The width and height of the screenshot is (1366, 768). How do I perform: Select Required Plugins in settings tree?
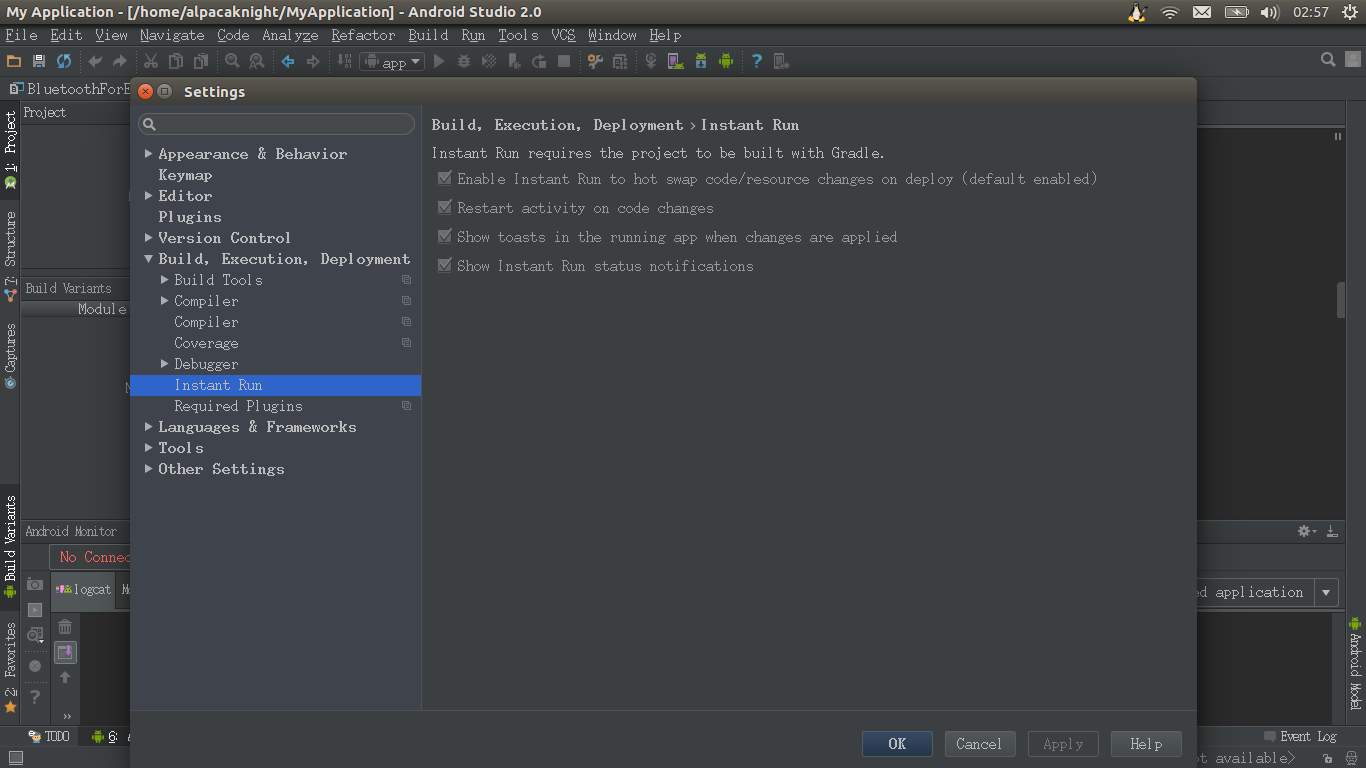238,406
